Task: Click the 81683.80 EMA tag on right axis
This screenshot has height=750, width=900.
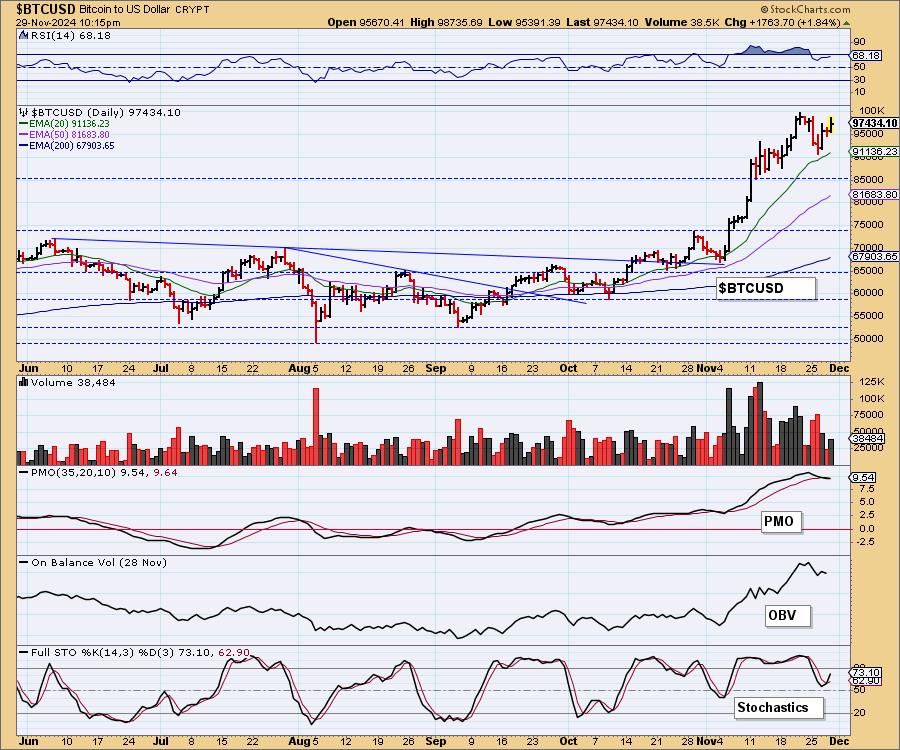Action: coord(874,195)
